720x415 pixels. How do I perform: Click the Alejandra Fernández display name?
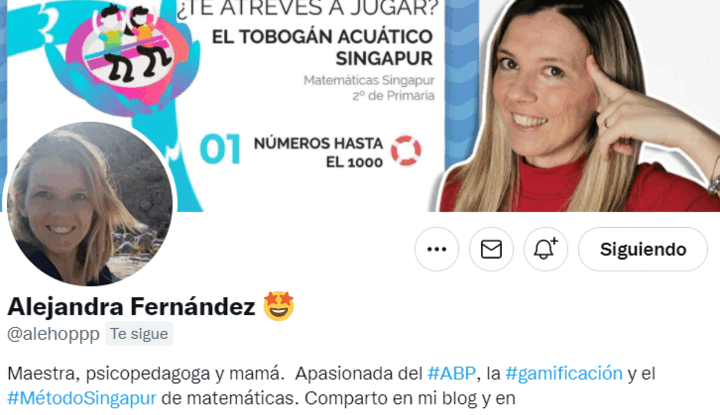(131, 306)
